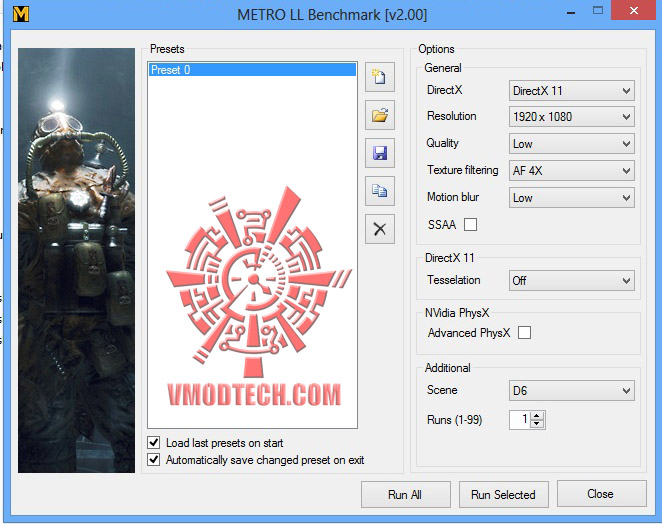Click the Run Selected button
Viewport: 662px width, 524px height.
tap(503, 494)
